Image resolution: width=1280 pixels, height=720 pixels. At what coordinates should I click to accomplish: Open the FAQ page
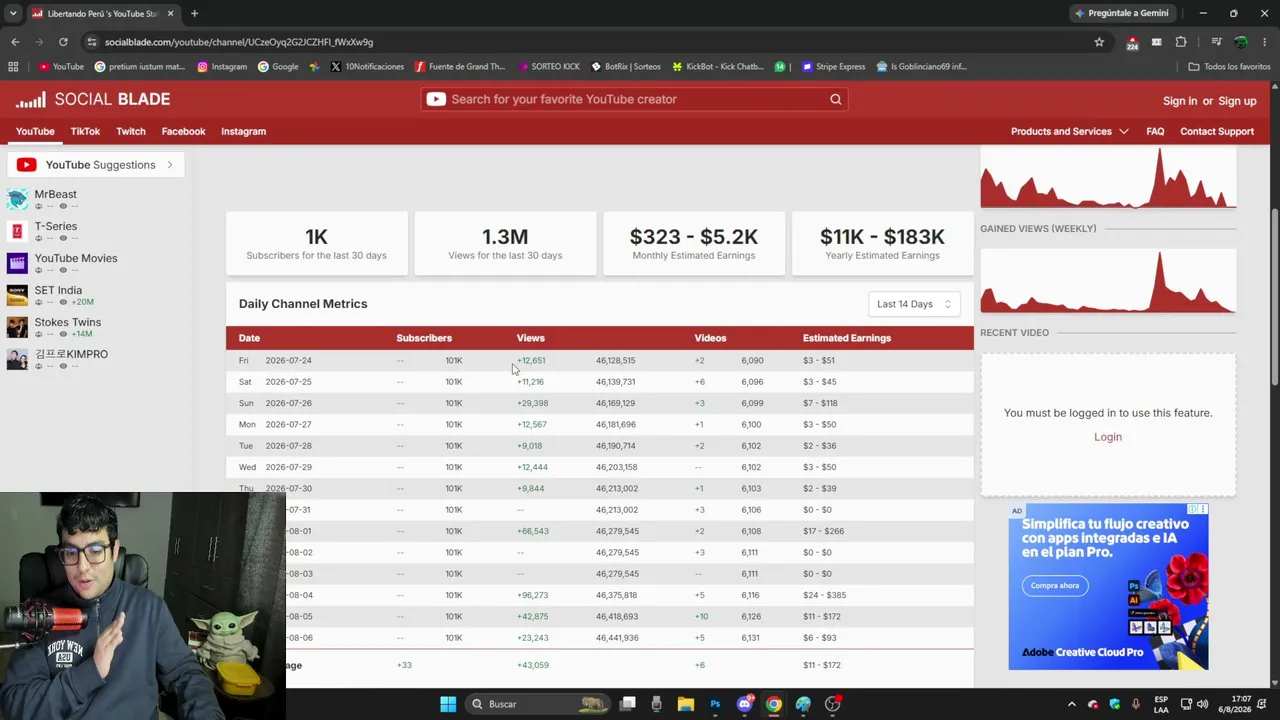tap(1155, 131)
